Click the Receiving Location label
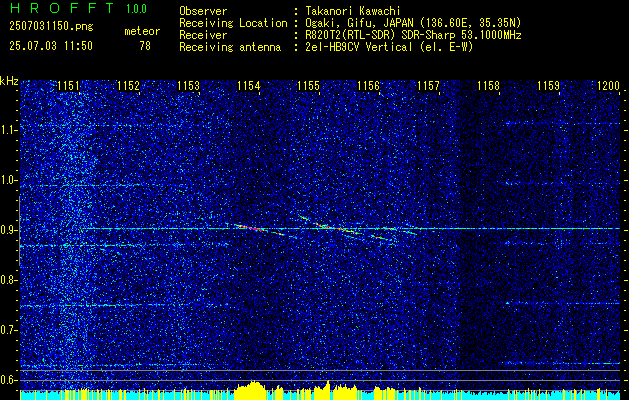 pos(233,23)
